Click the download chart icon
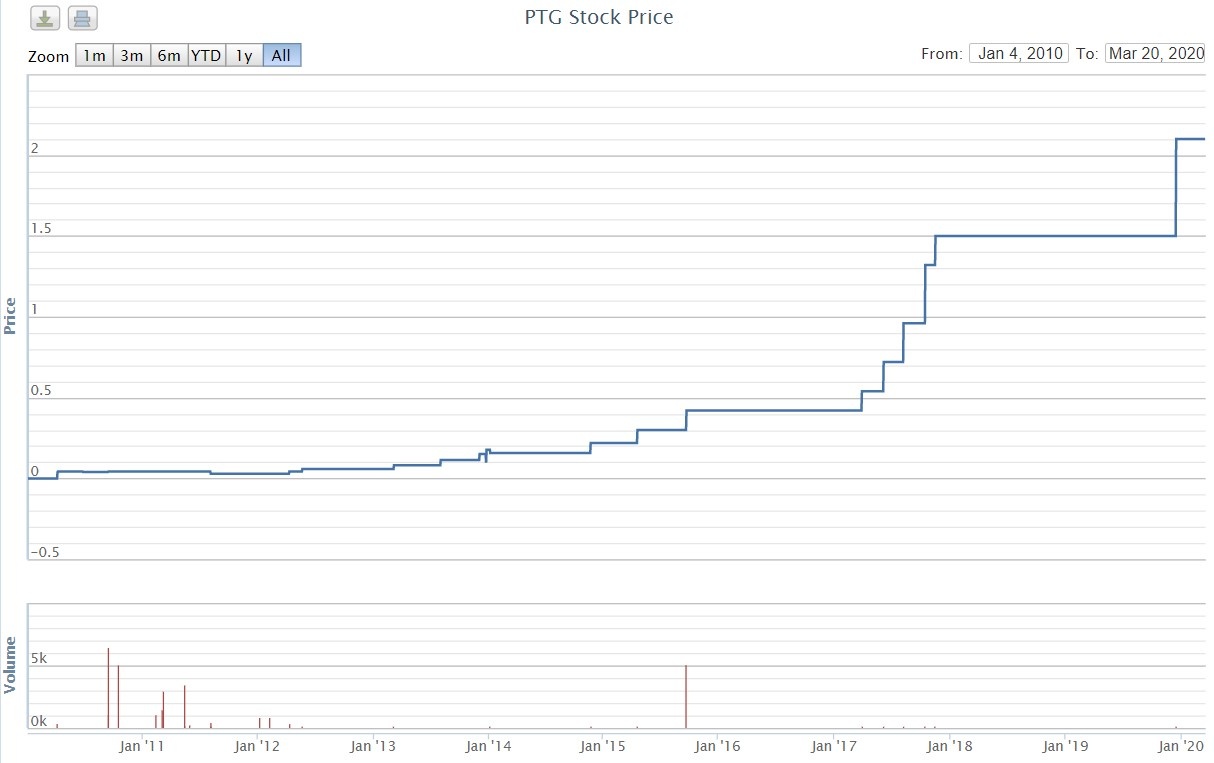 (46, 18)
